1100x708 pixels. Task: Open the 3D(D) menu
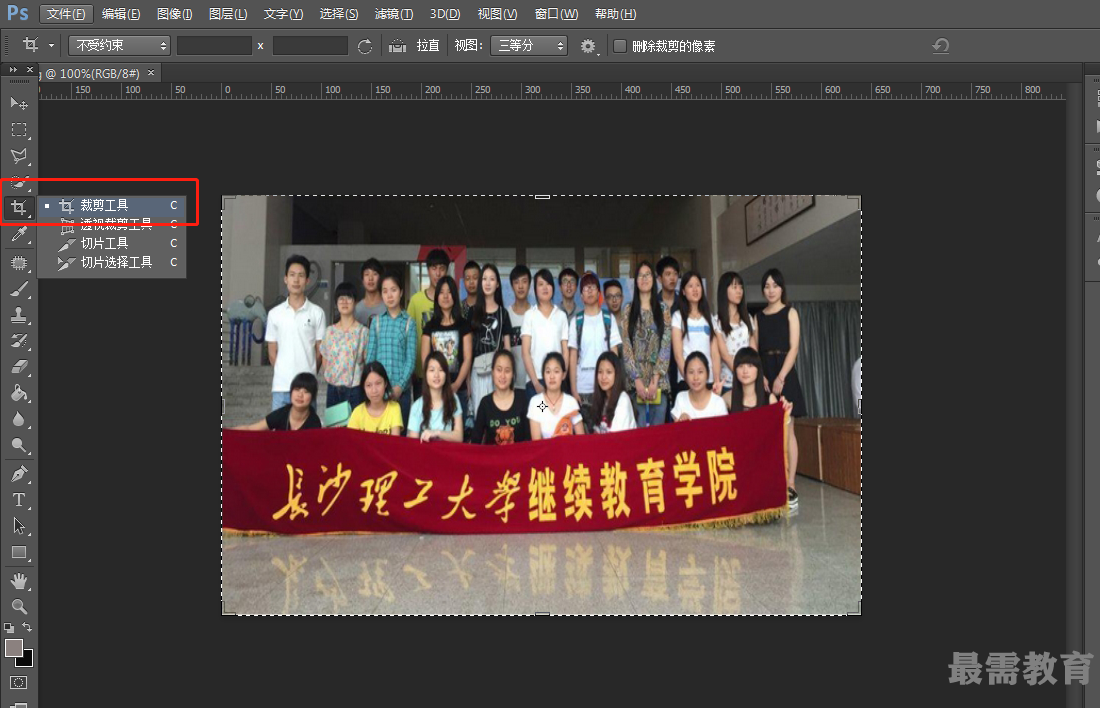(445, 14)
